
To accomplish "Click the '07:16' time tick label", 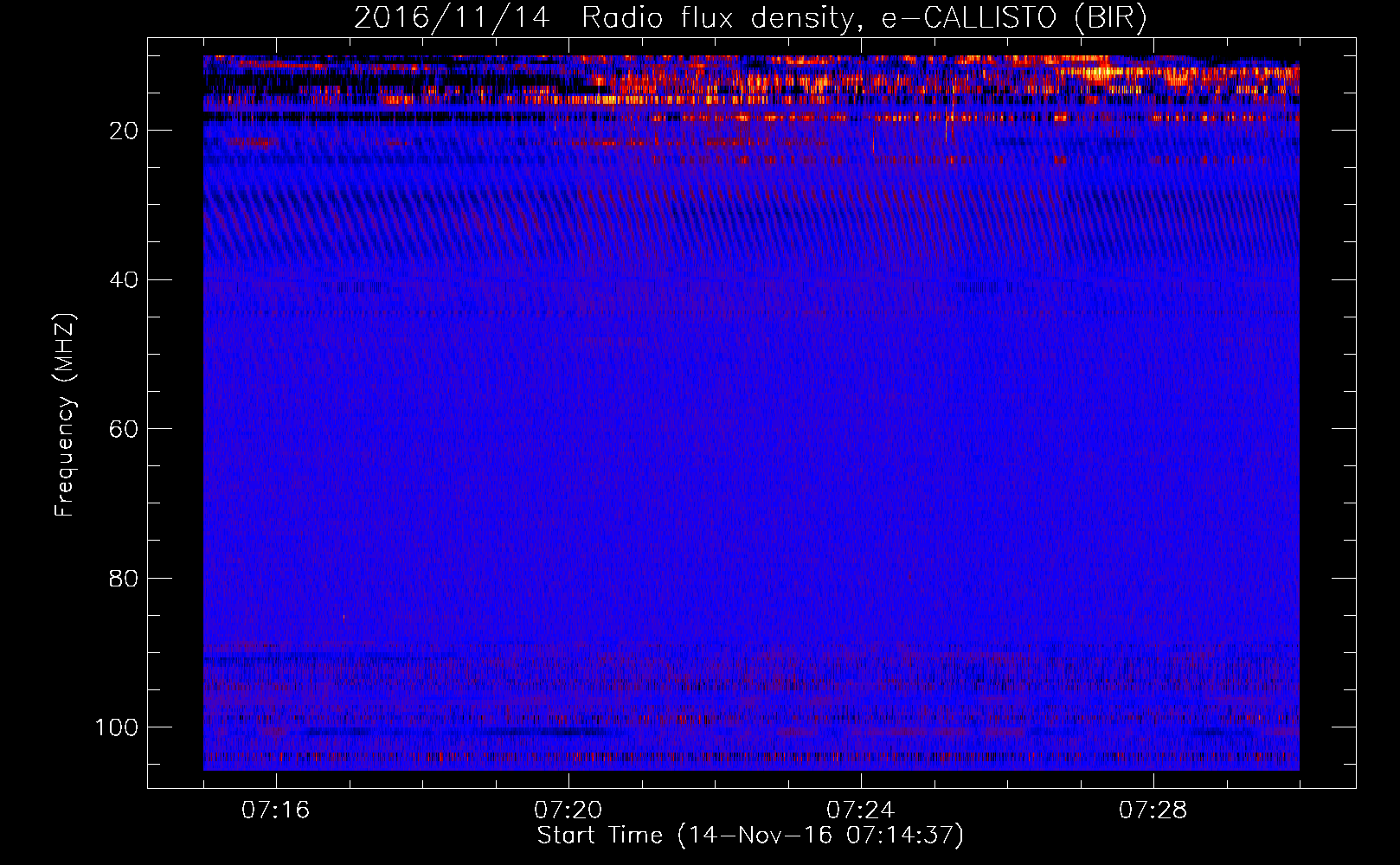I will tap(276, 811).
